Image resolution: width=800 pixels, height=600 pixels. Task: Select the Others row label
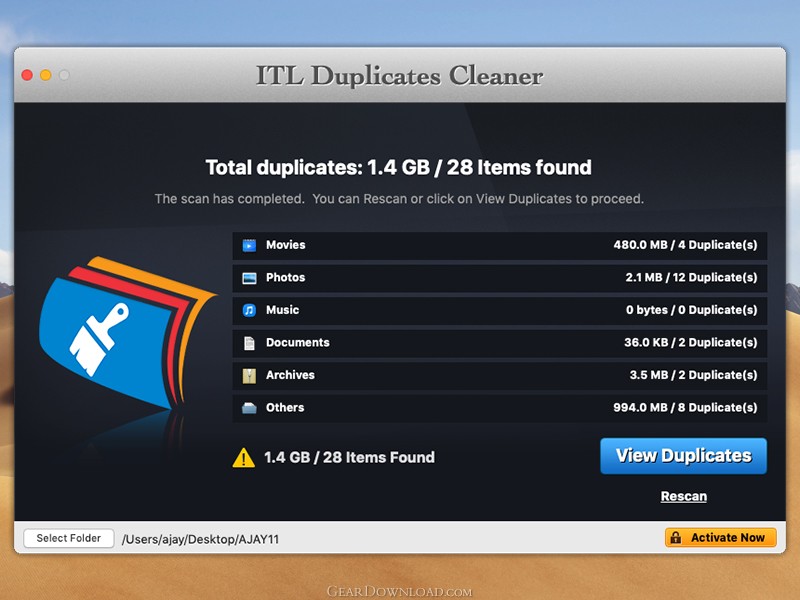(285, 408)
